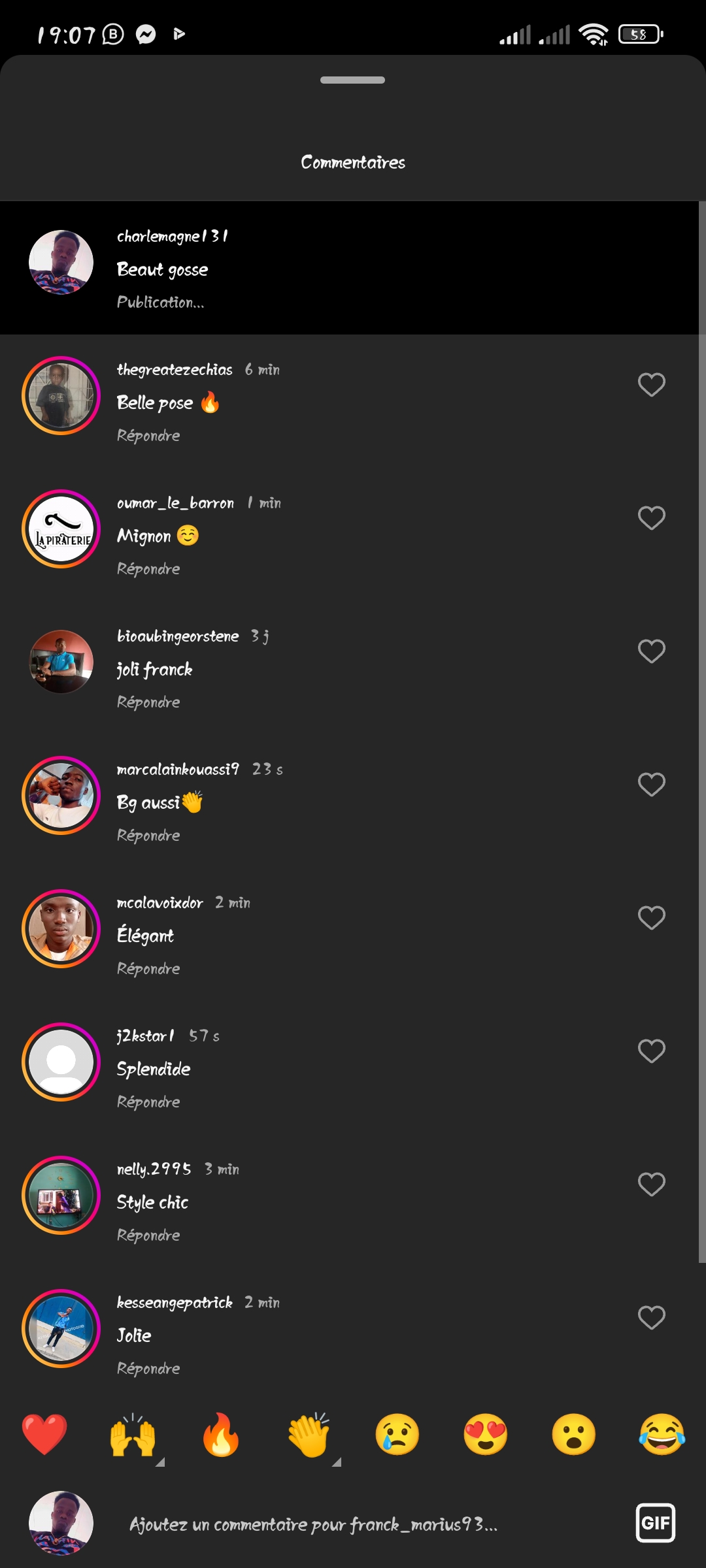Add the fire emoji reaction
The width and height of the screenshot is (706, 1568).
pyautogui.click(x=221, y=1435)
